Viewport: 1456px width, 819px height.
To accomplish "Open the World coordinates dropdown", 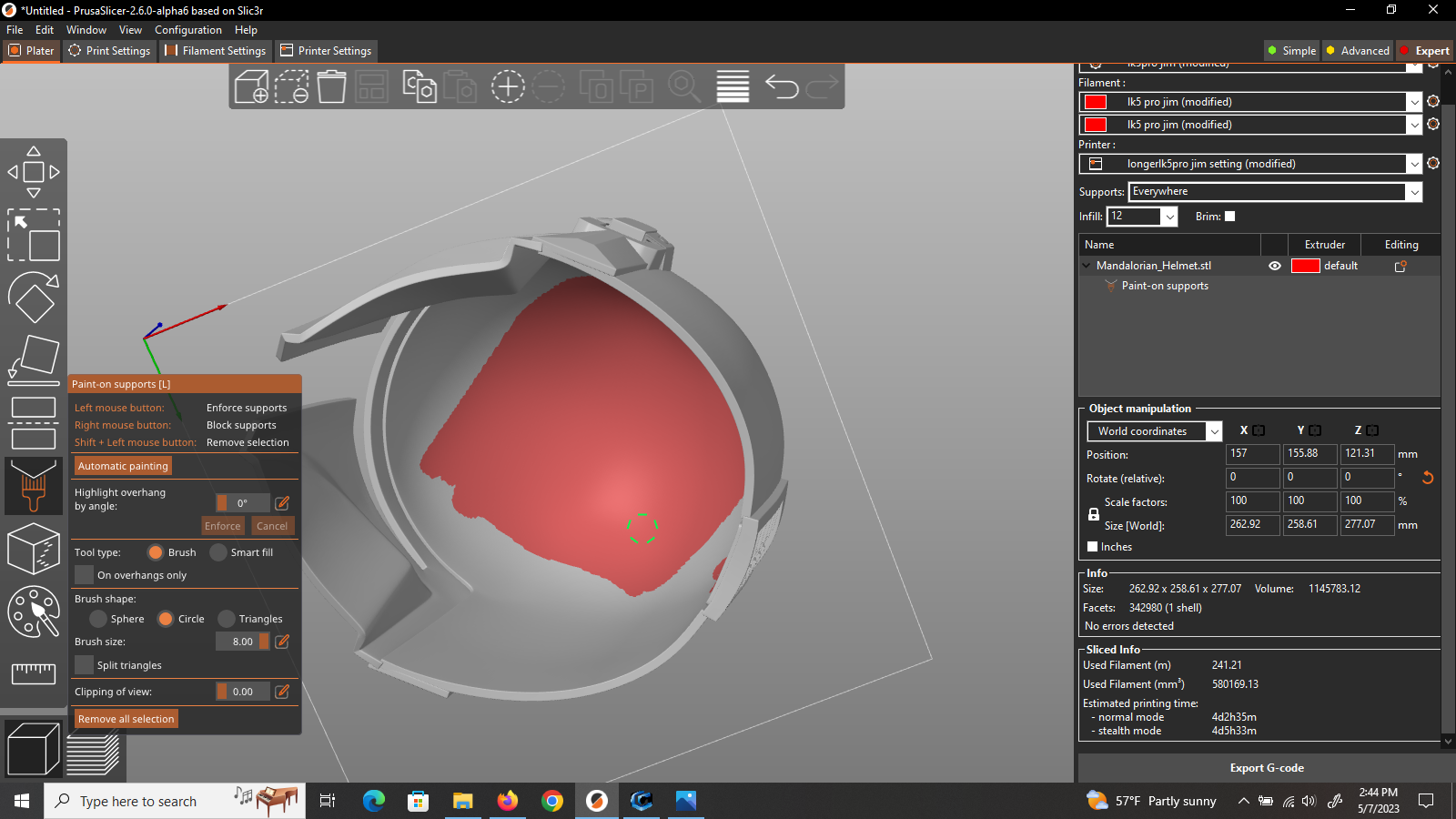I will coord(1155,431).
